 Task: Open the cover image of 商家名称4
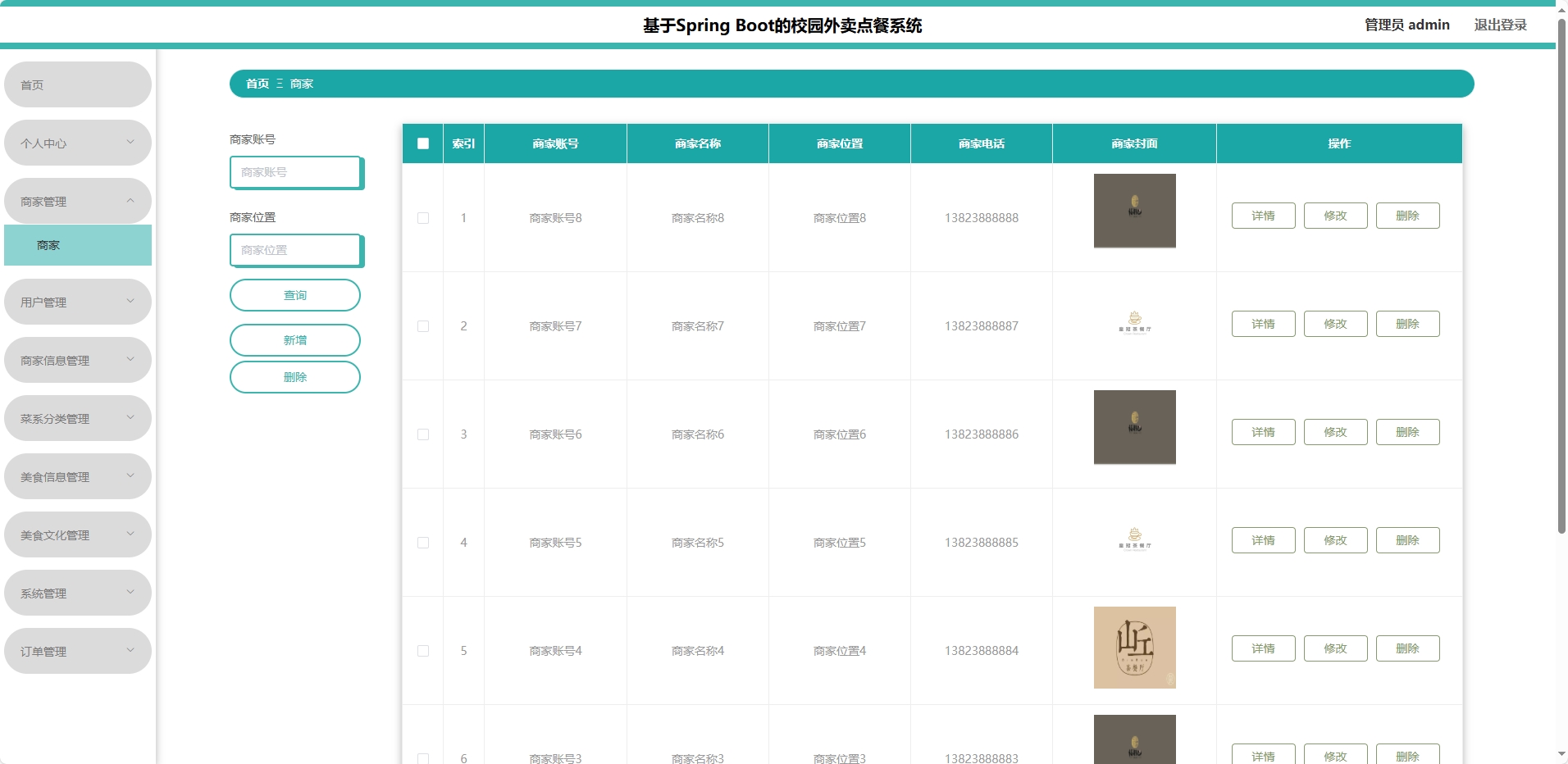(x=1135, y=648)
